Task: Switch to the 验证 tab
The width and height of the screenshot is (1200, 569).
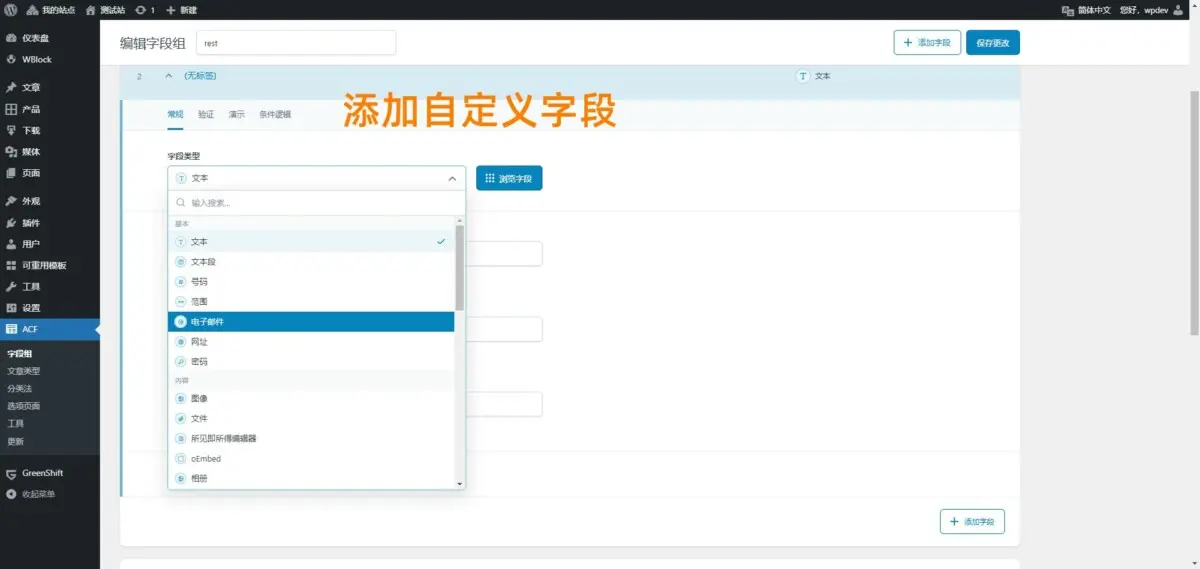Action: (206, 115)
